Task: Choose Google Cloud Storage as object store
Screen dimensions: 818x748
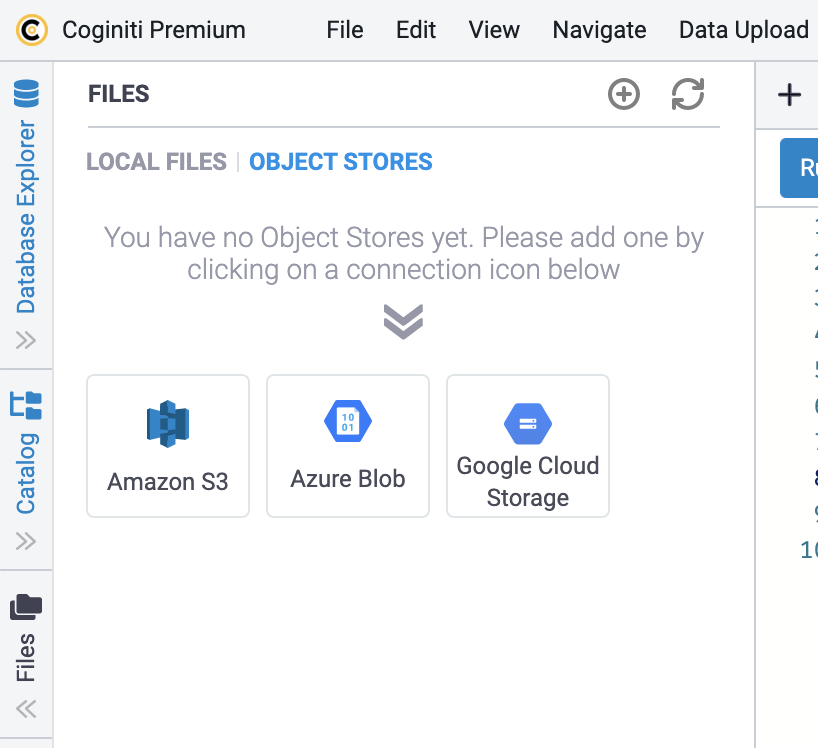Action: pyautogui.click(x=527, y=445)
